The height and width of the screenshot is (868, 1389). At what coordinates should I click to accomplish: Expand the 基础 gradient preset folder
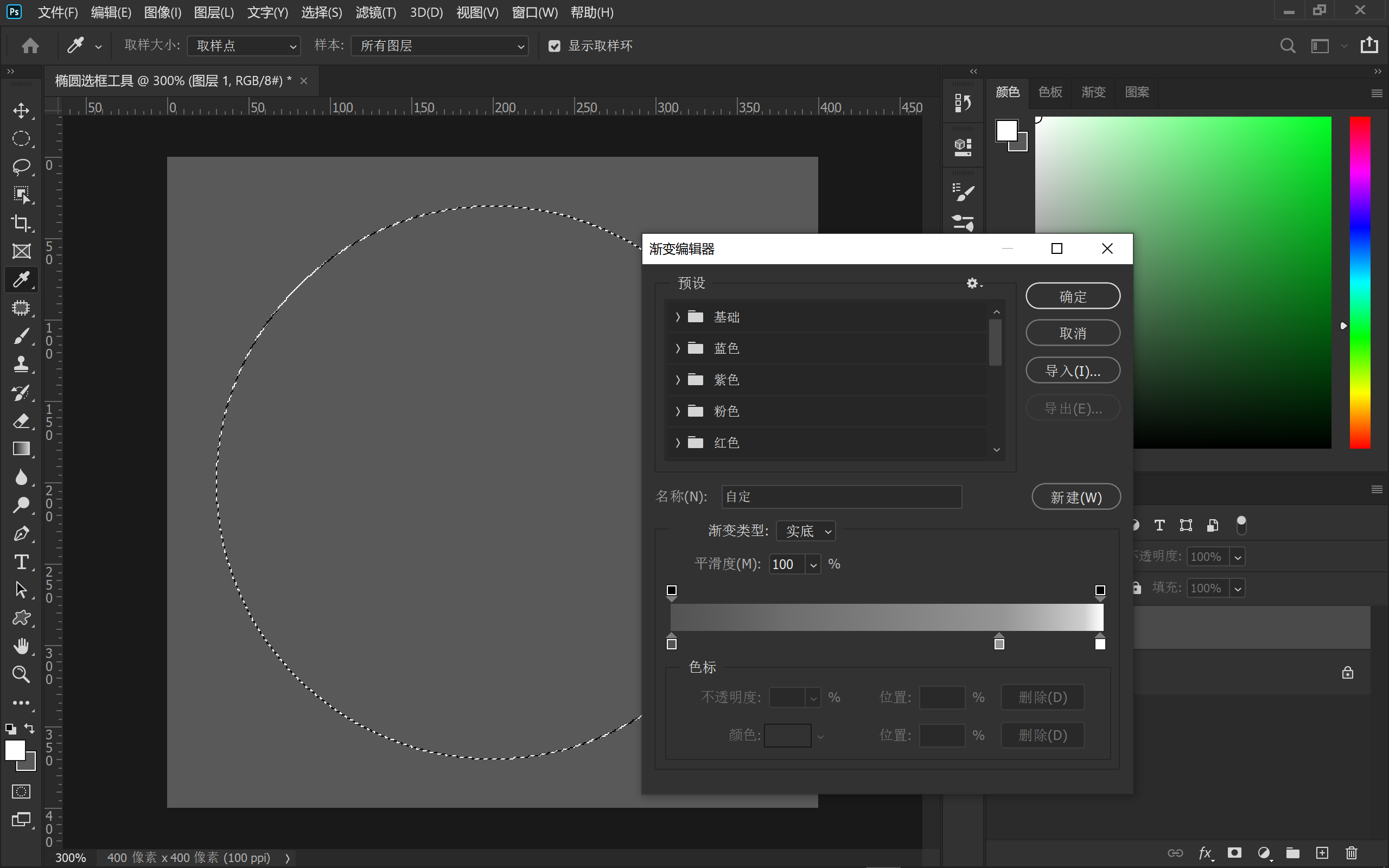coord(677,317)
